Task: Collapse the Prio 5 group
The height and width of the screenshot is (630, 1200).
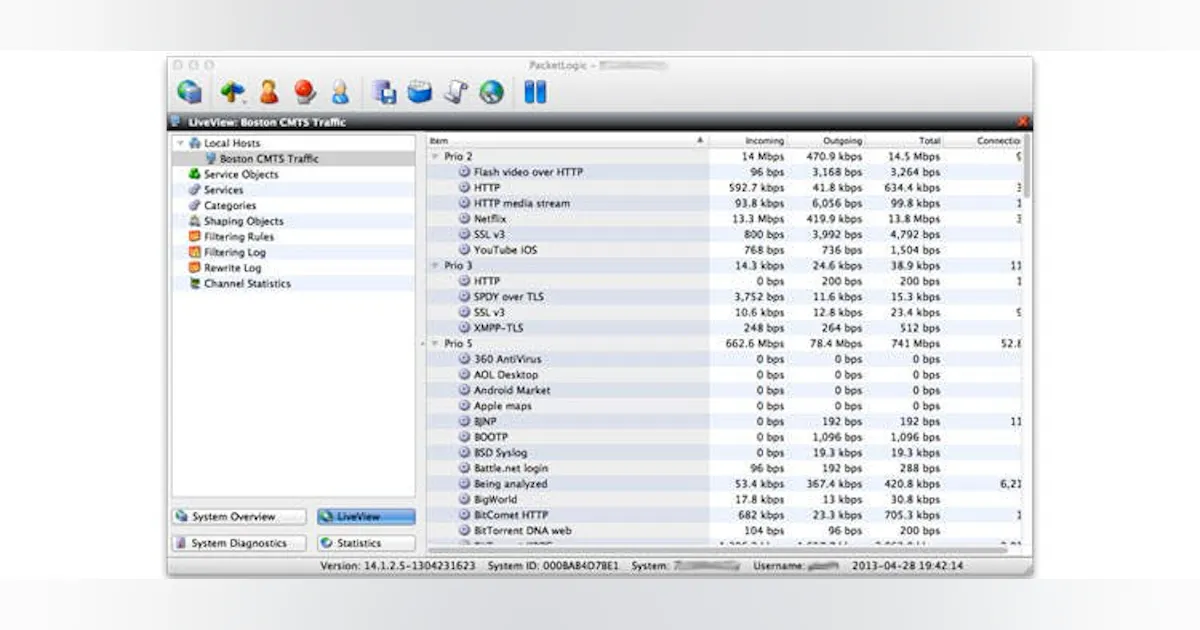Action: (435, 344)
